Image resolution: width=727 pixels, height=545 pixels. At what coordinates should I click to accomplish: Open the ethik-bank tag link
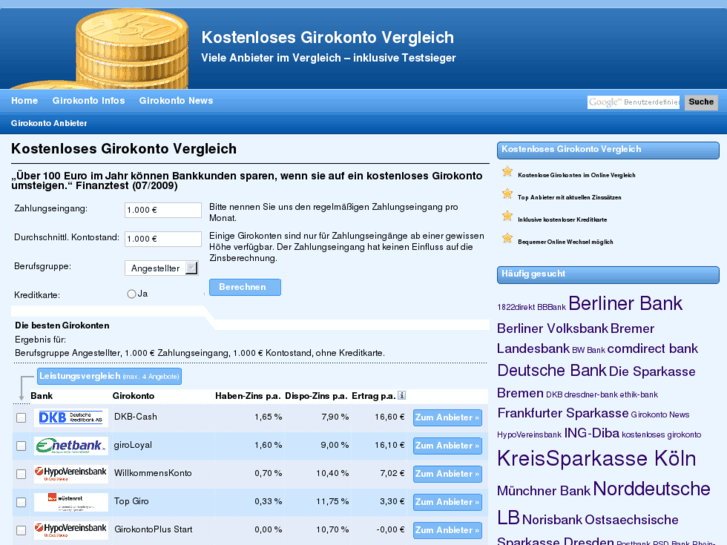638,395
